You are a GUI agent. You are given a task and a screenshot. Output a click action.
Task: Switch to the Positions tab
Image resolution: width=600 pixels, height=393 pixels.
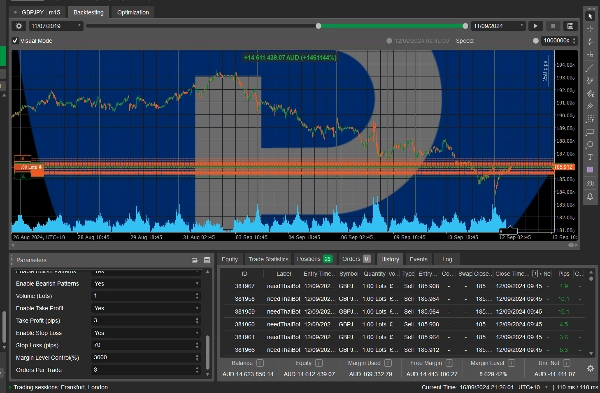pyautogui.click(x=314, y=259)
